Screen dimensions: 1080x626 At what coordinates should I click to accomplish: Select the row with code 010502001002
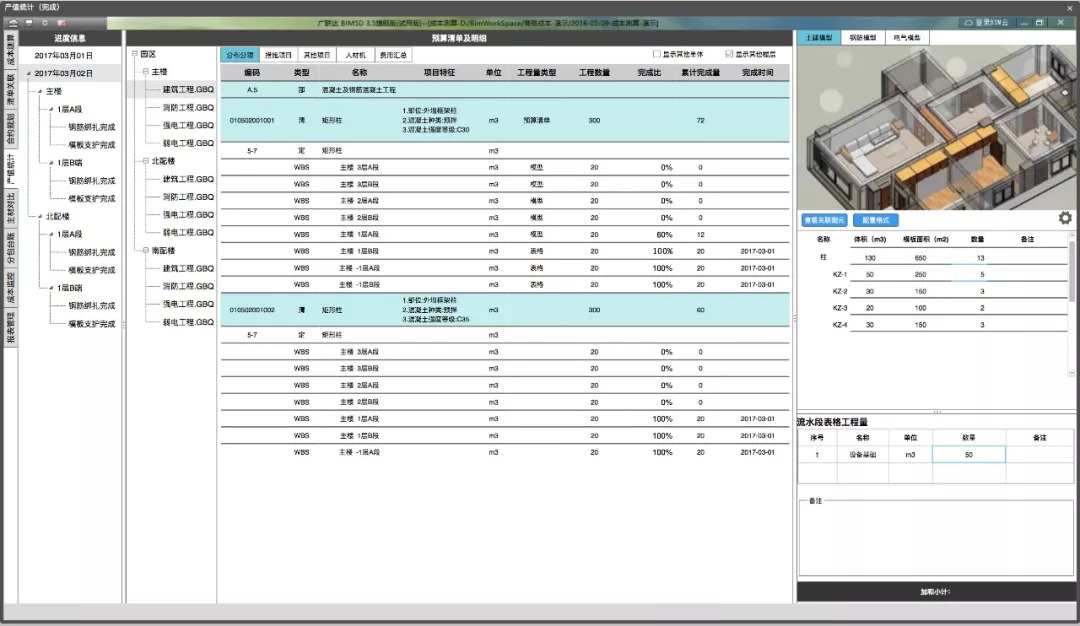tap(505, 310)
